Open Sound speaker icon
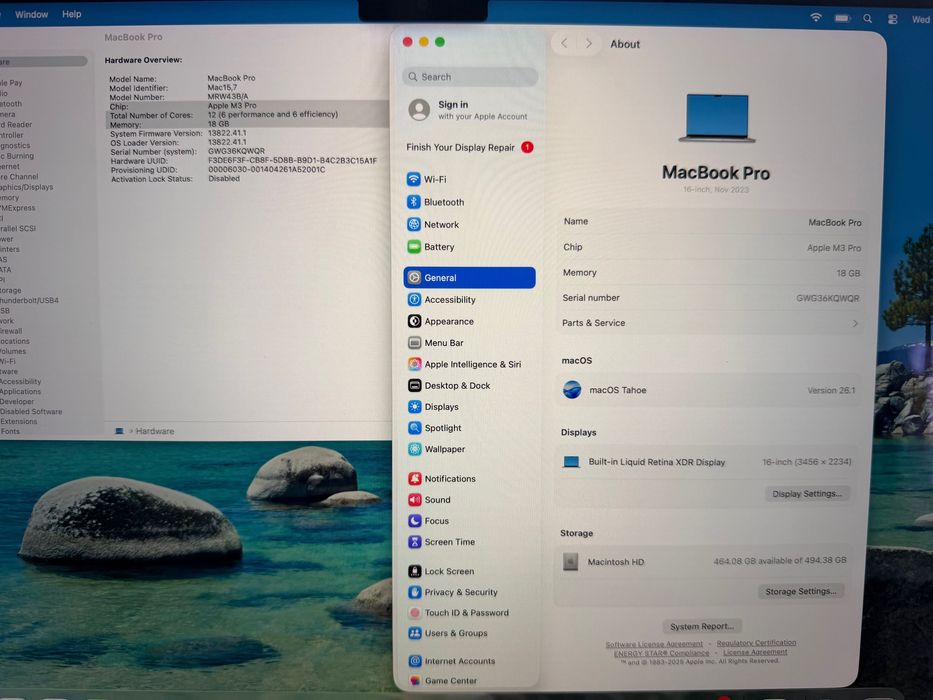The height and width of the screenshot is (700, 933). (x=415, y=499)
